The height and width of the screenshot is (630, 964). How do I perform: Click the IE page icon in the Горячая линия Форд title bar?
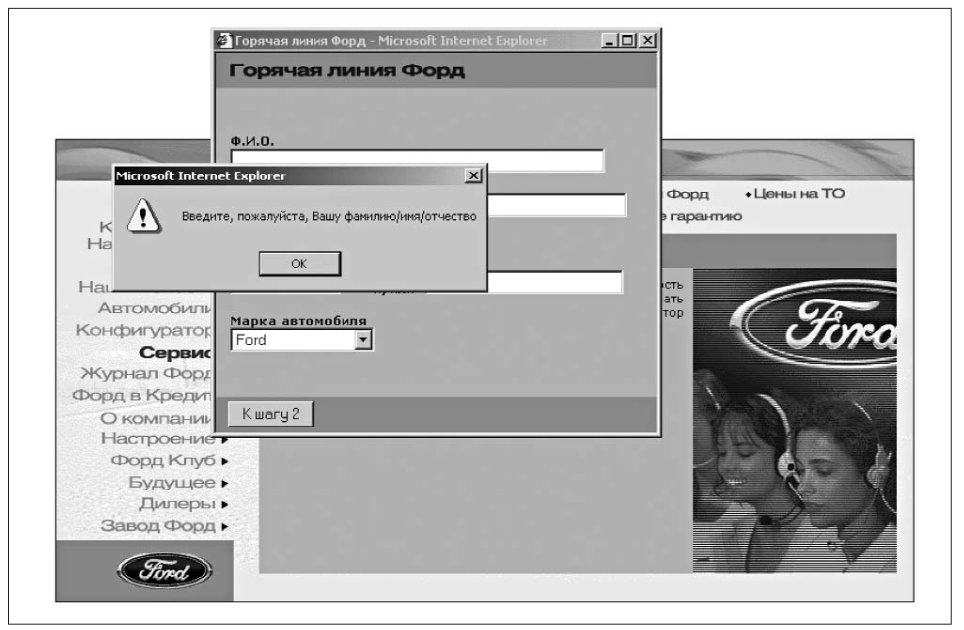pyautogui.click(x=224, y=41)
